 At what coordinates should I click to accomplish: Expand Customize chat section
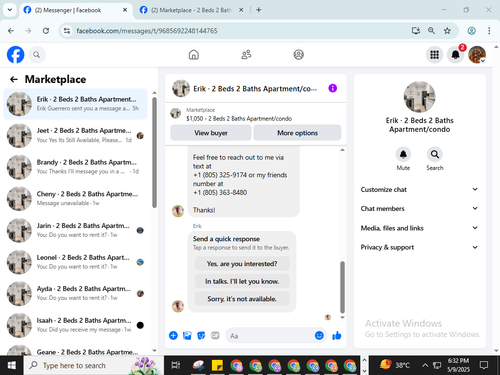pyautogui.click(x=419, y=190)
